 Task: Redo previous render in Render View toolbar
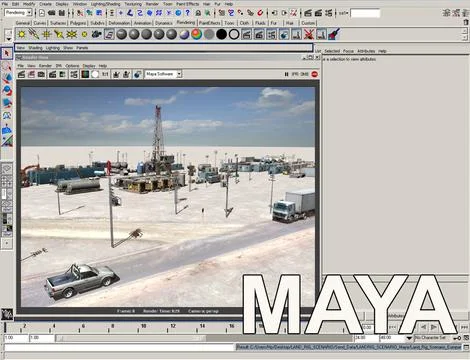click(x=22, y=74)
